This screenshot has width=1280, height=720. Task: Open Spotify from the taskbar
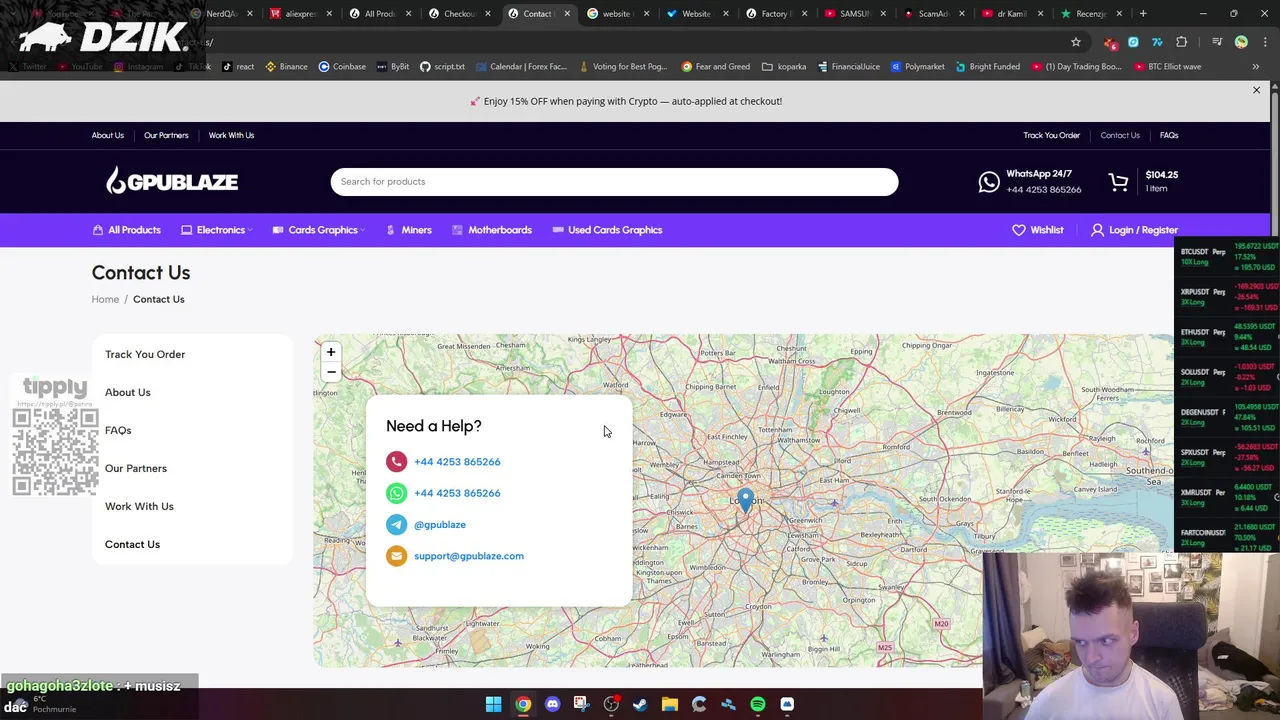[x=758, y=704]
